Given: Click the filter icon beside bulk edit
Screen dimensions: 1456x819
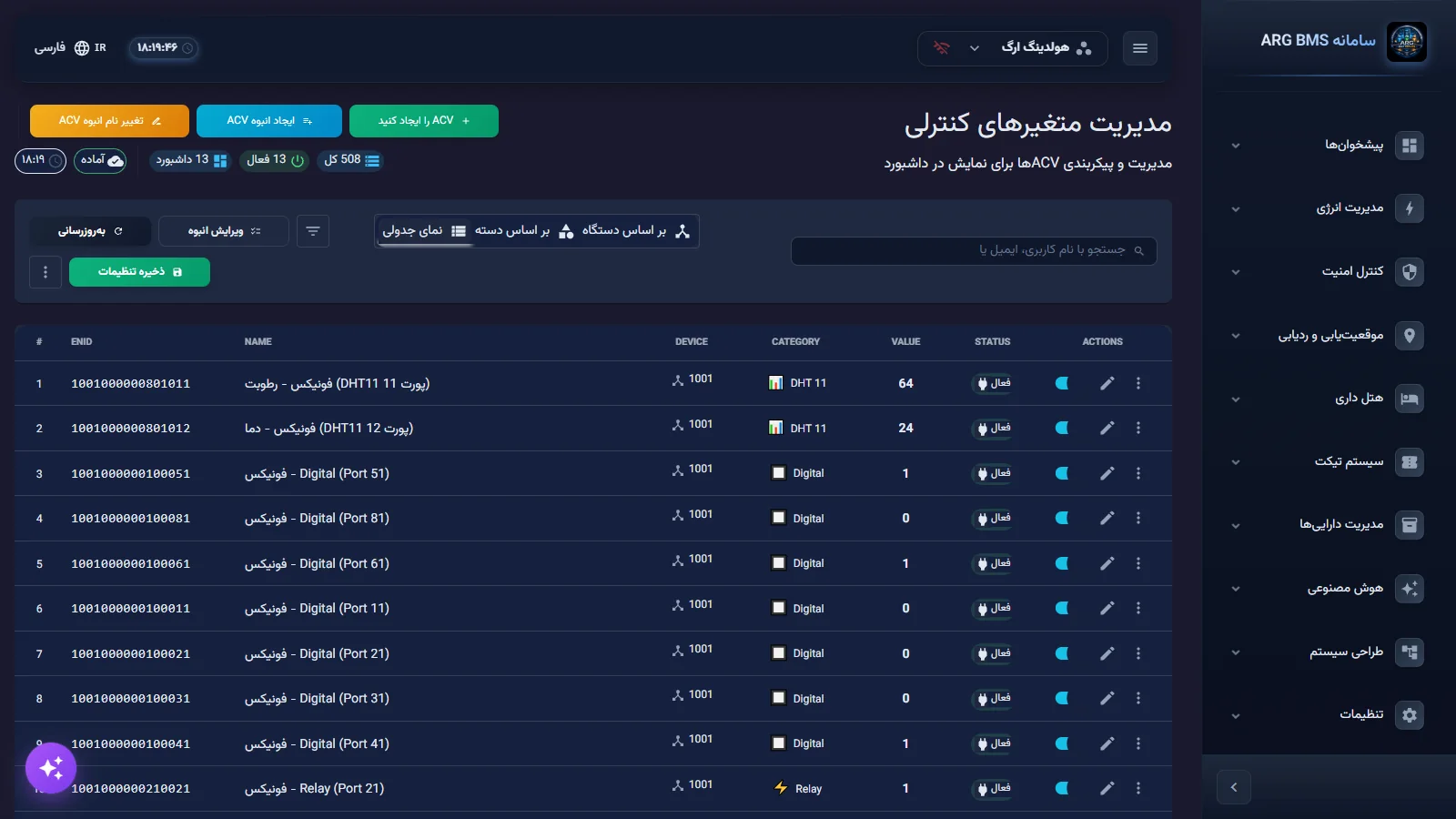Looking at the screenshot, I should click(x=313, y=231).
